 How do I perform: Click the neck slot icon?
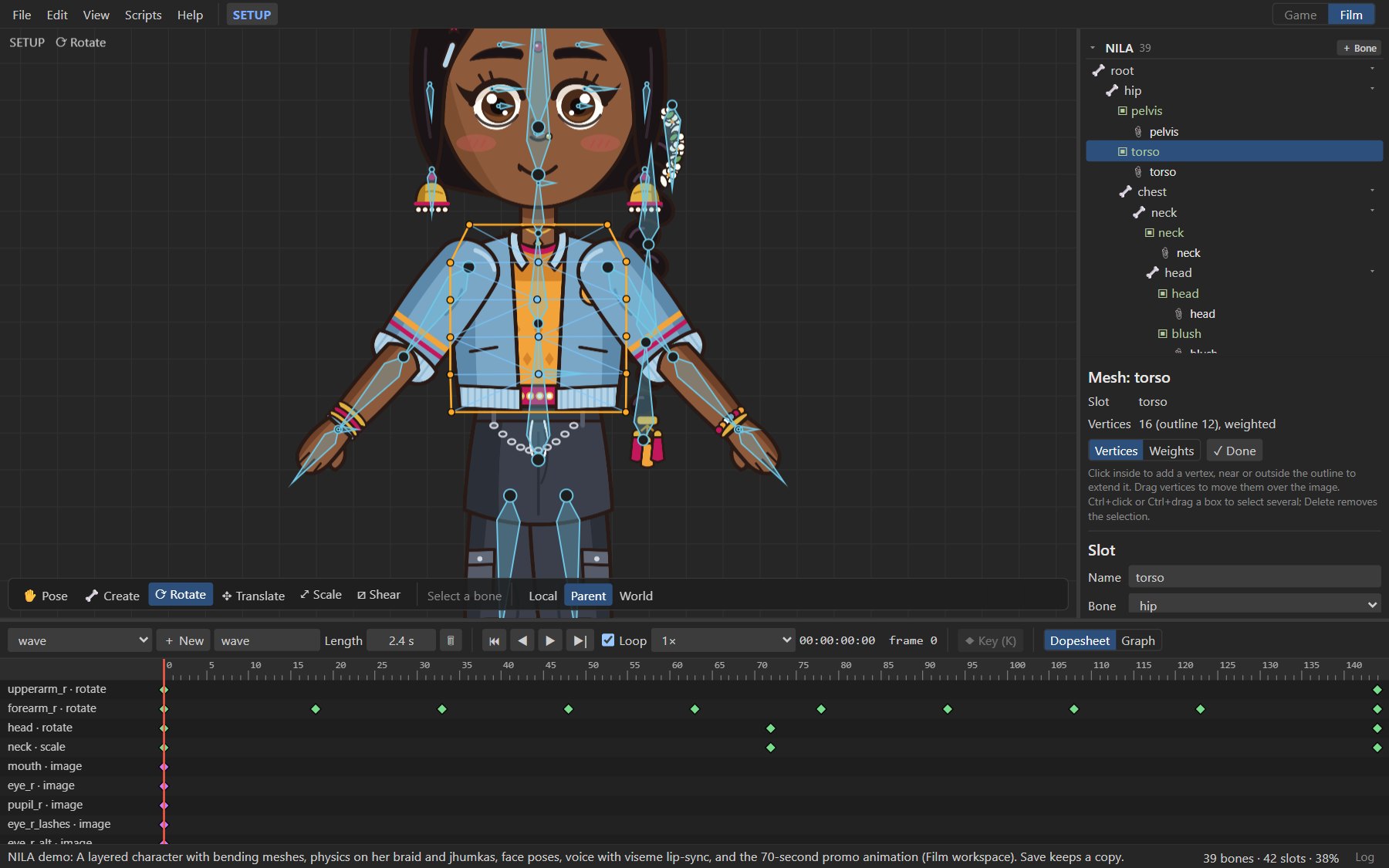1150,232
